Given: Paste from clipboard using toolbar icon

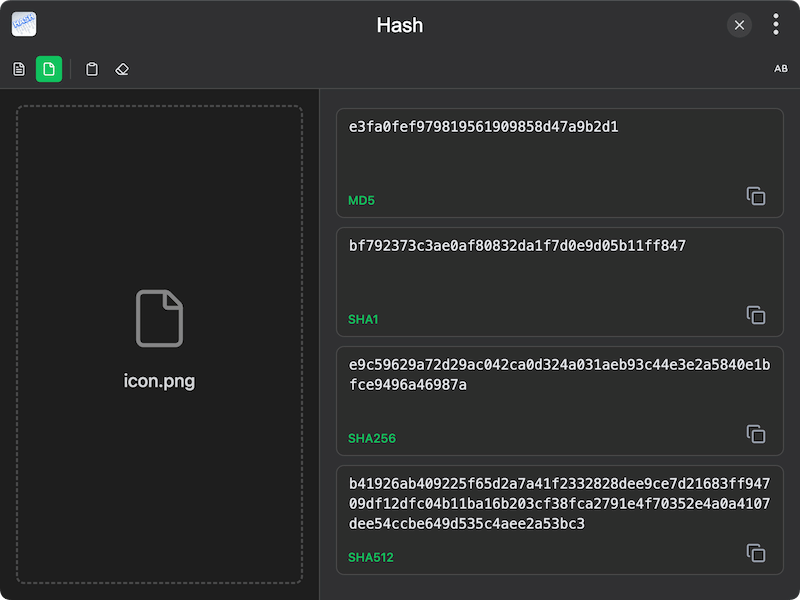Looking at the screenshot, I should [x=92, y=69].
